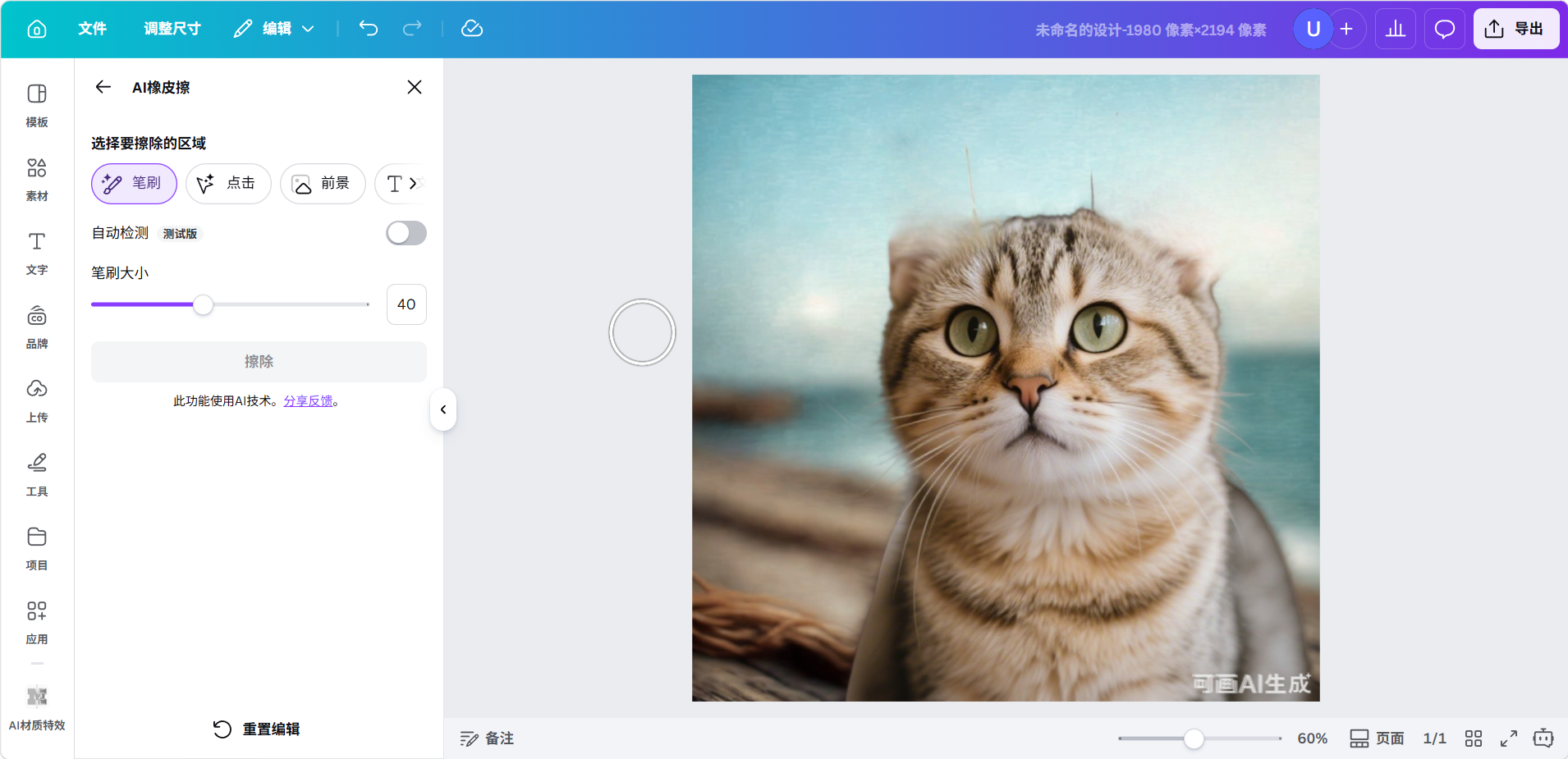The height and width of the screenshot is (759, 1568).
Task: Open the 分享反馈 feedback link
Action: pos(308,401)
